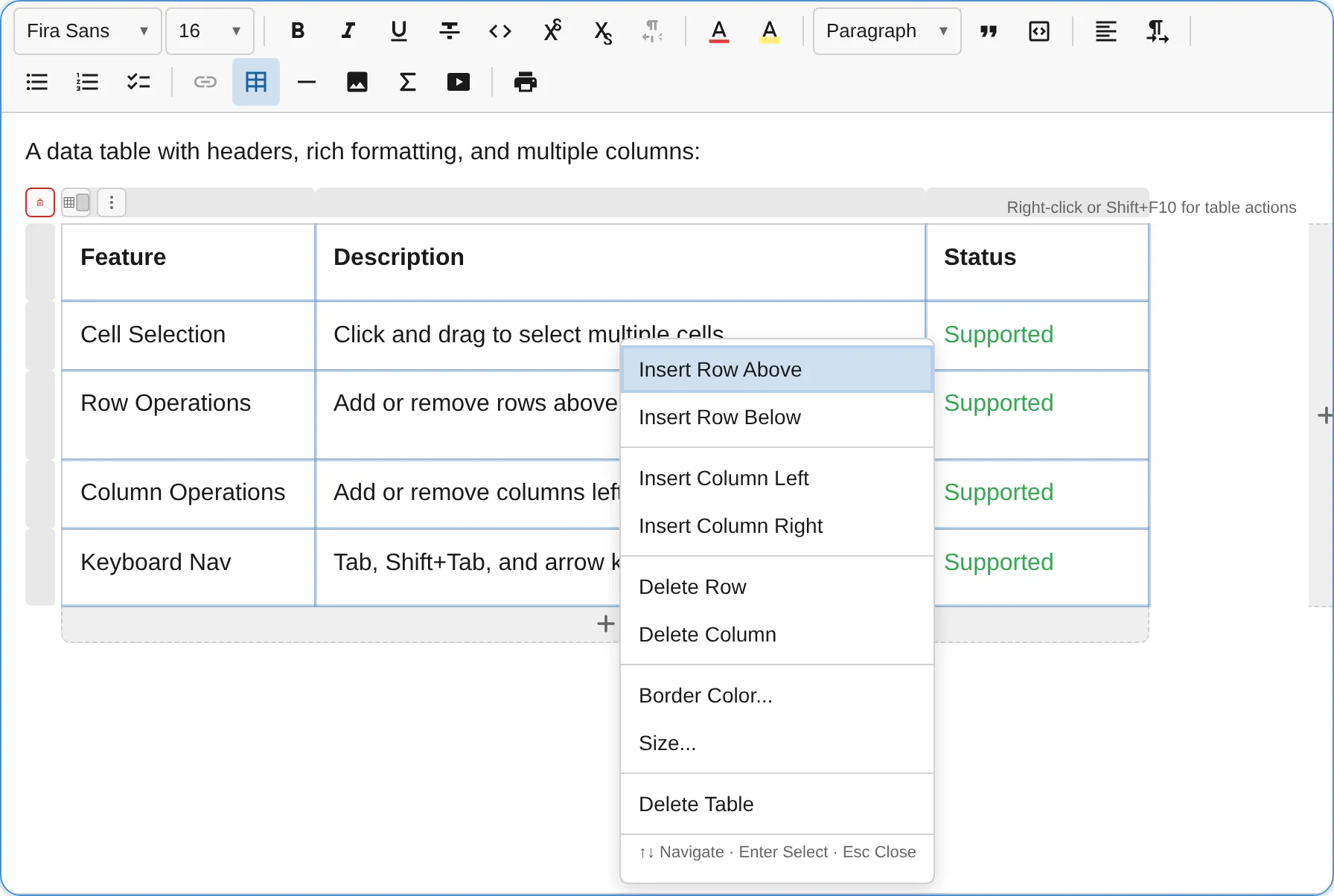Insert a code block
This screenshot has height=896, width=1334.
pos(1039,31)
